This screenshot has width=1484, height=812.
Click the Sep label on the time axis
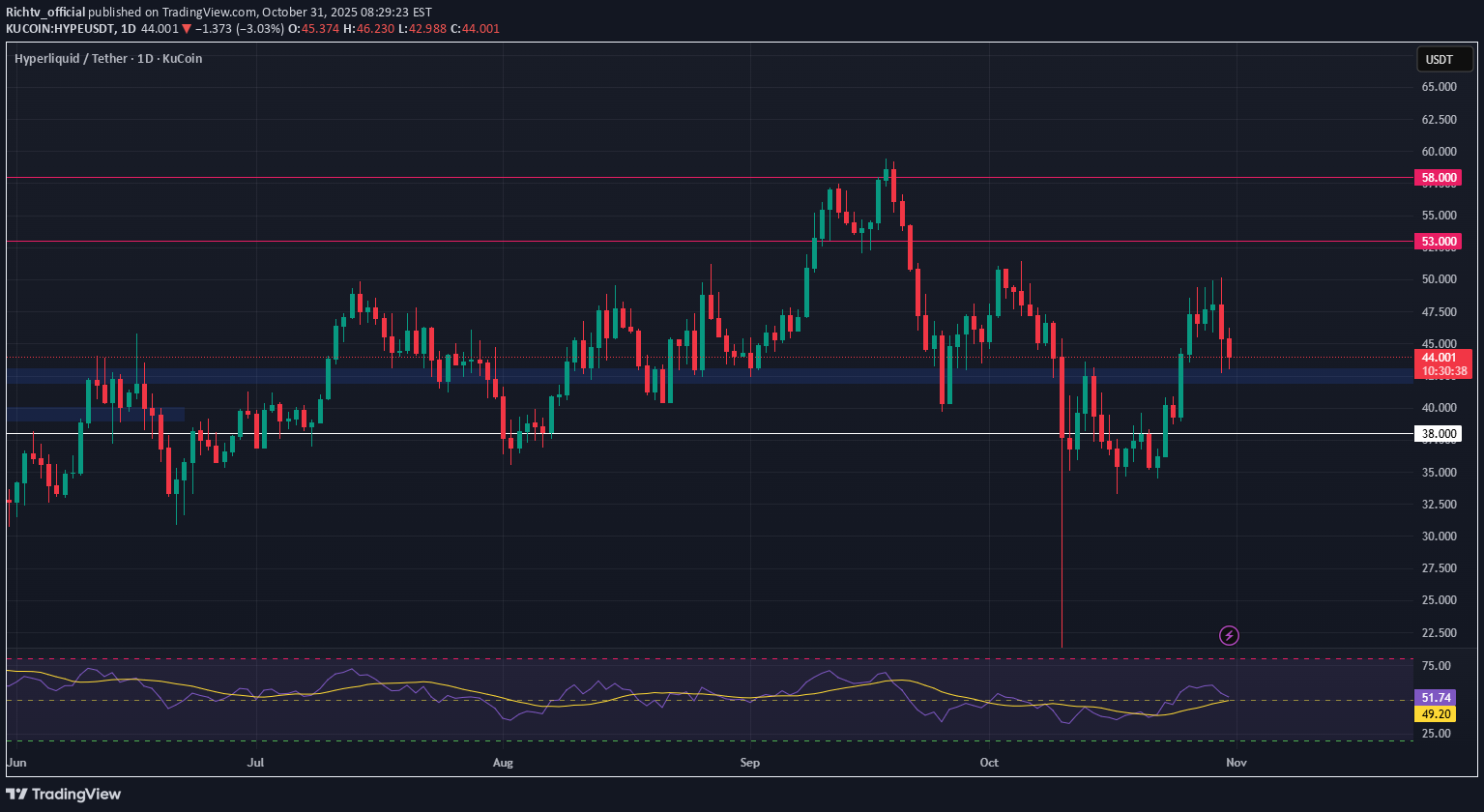(x=750, y=763)
